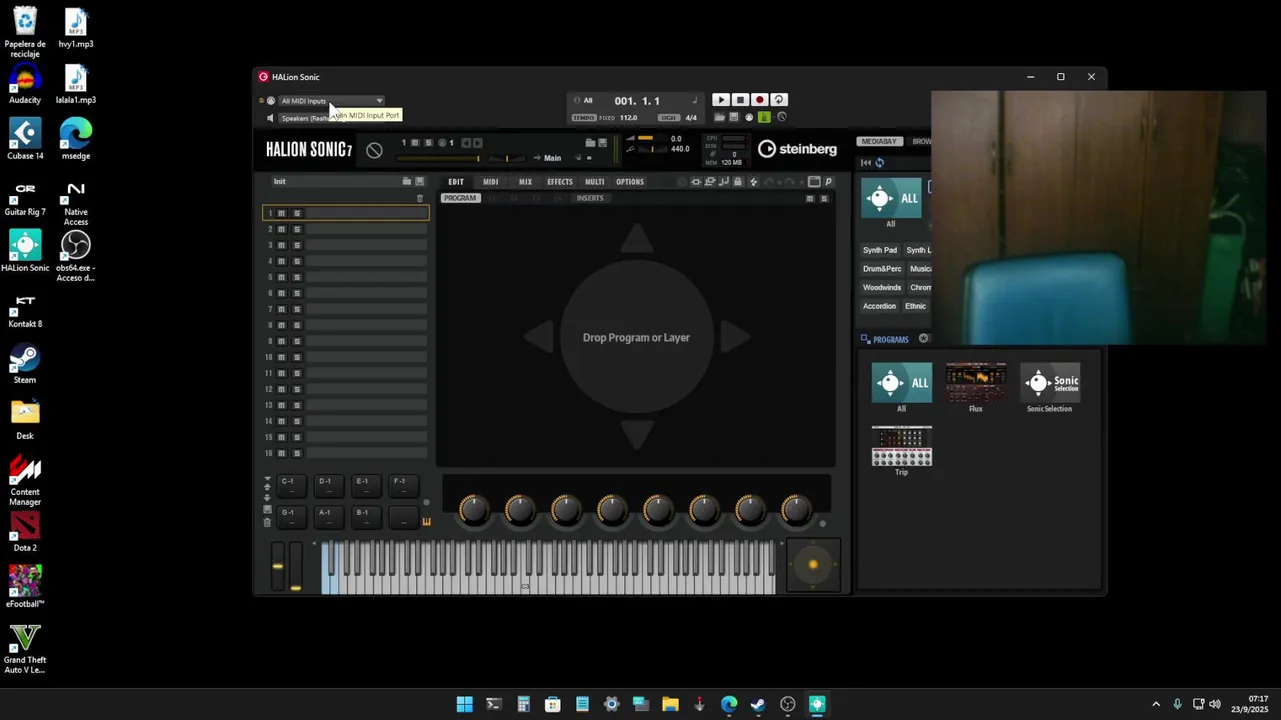Open the load program folder icon in header

click(x=590, y=143)
